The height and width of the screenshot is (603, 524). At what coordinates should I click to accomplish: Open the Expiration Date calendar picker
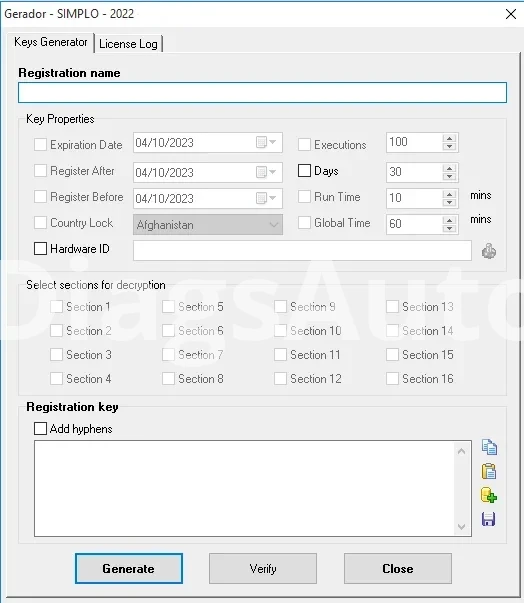[x=266, y=142]
